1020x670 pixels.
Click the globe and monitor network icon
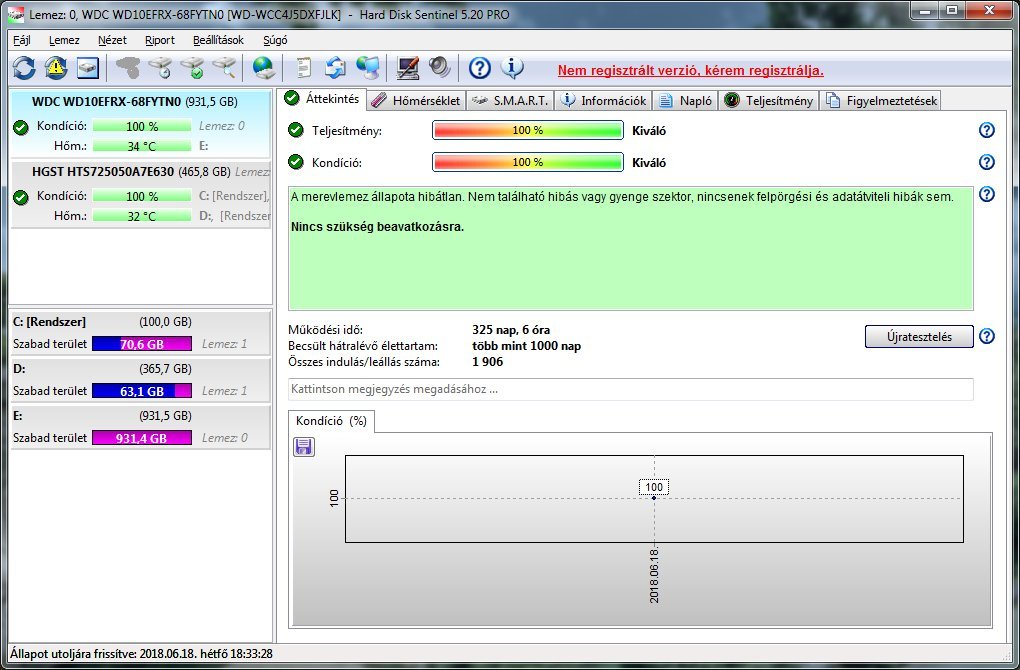(x=368, y=68)
